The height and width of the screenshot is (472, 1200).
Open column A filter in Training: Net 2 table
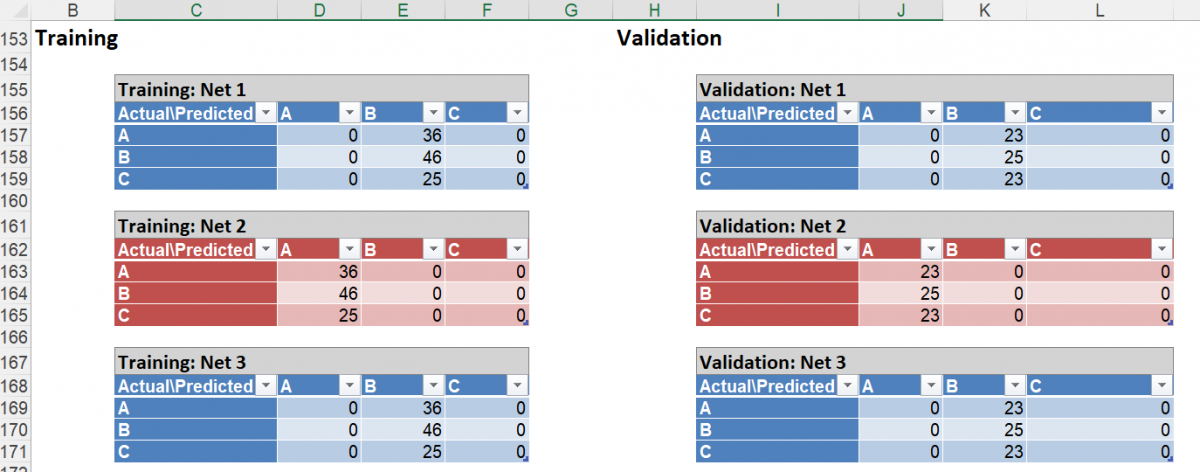click(x=349, y=250)
